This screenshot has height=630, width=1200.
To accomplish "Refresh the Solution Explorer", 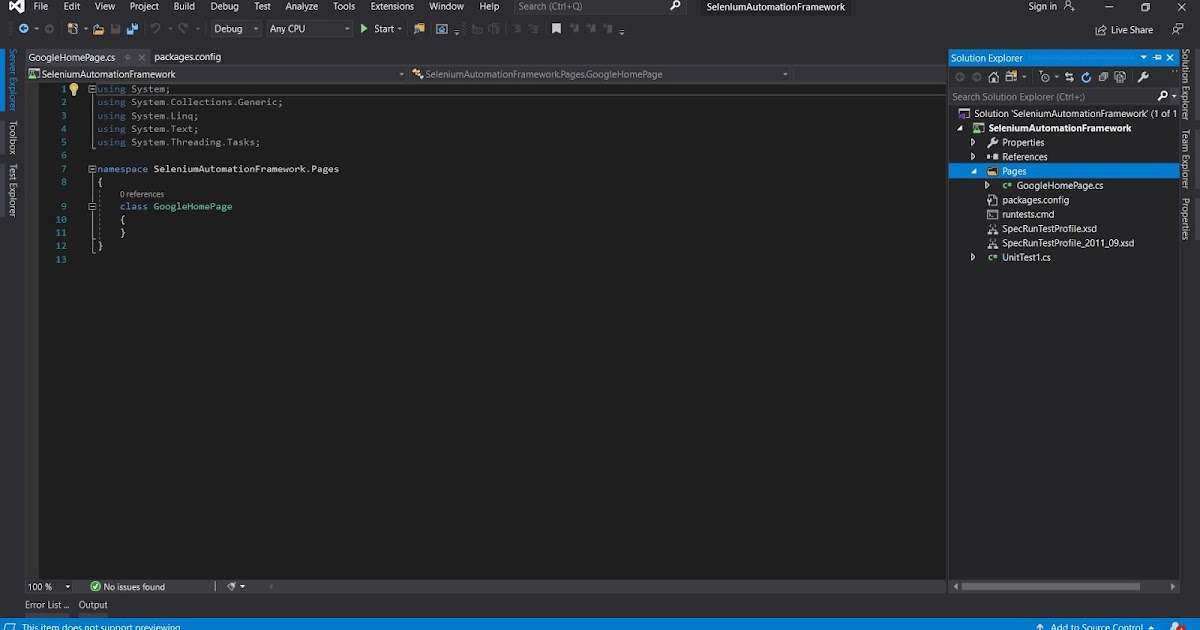I will (x=1086, y=76).
